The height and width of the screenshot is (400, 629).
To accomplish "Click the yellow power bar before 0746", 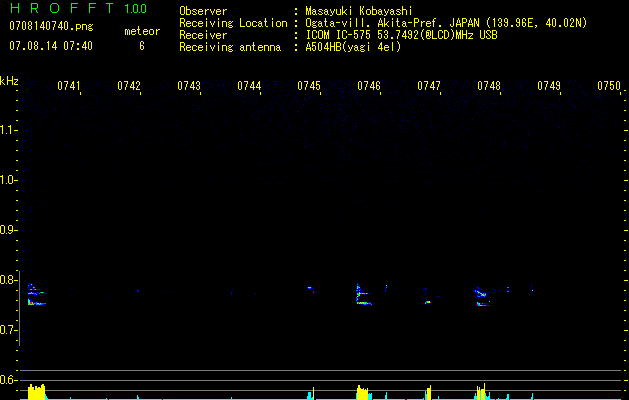I will click(362, 392).
